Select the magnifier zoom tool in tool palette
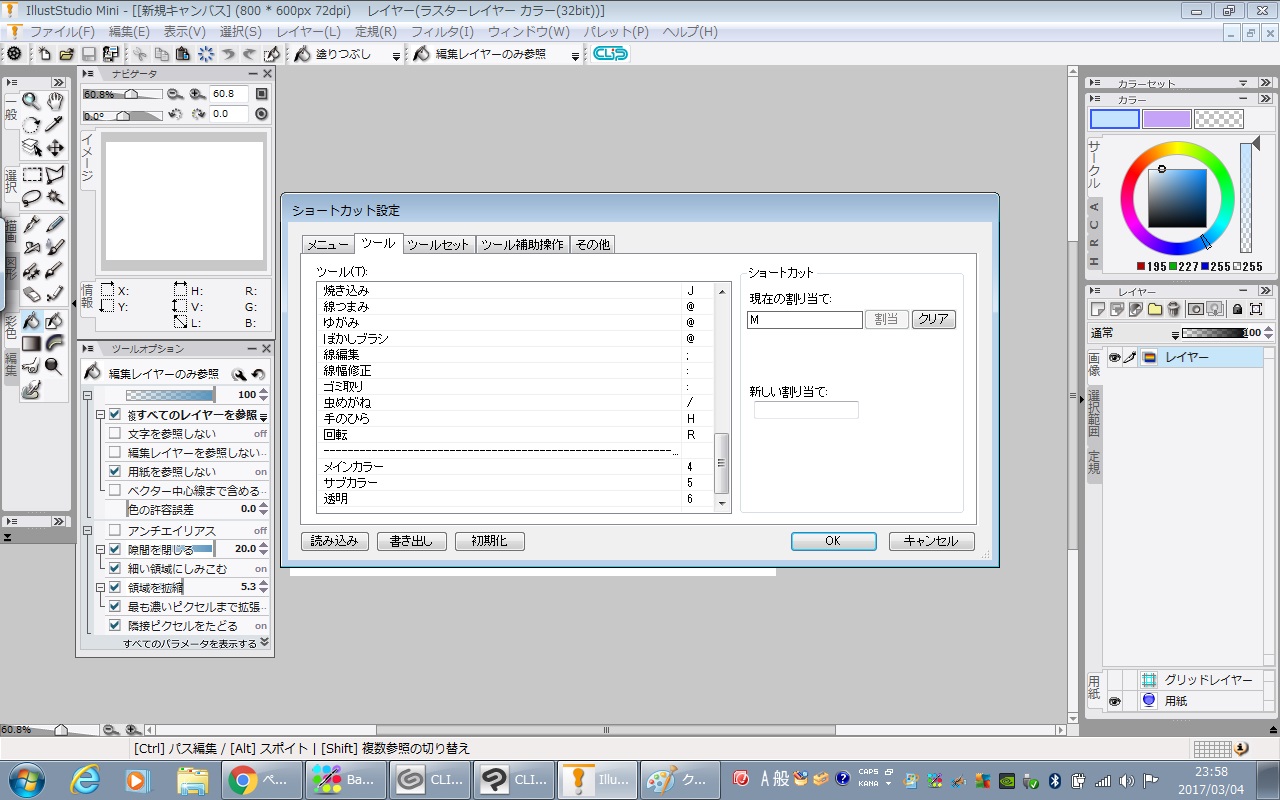The width and height of the screenshot is (1280, 800). click(31, 101)
